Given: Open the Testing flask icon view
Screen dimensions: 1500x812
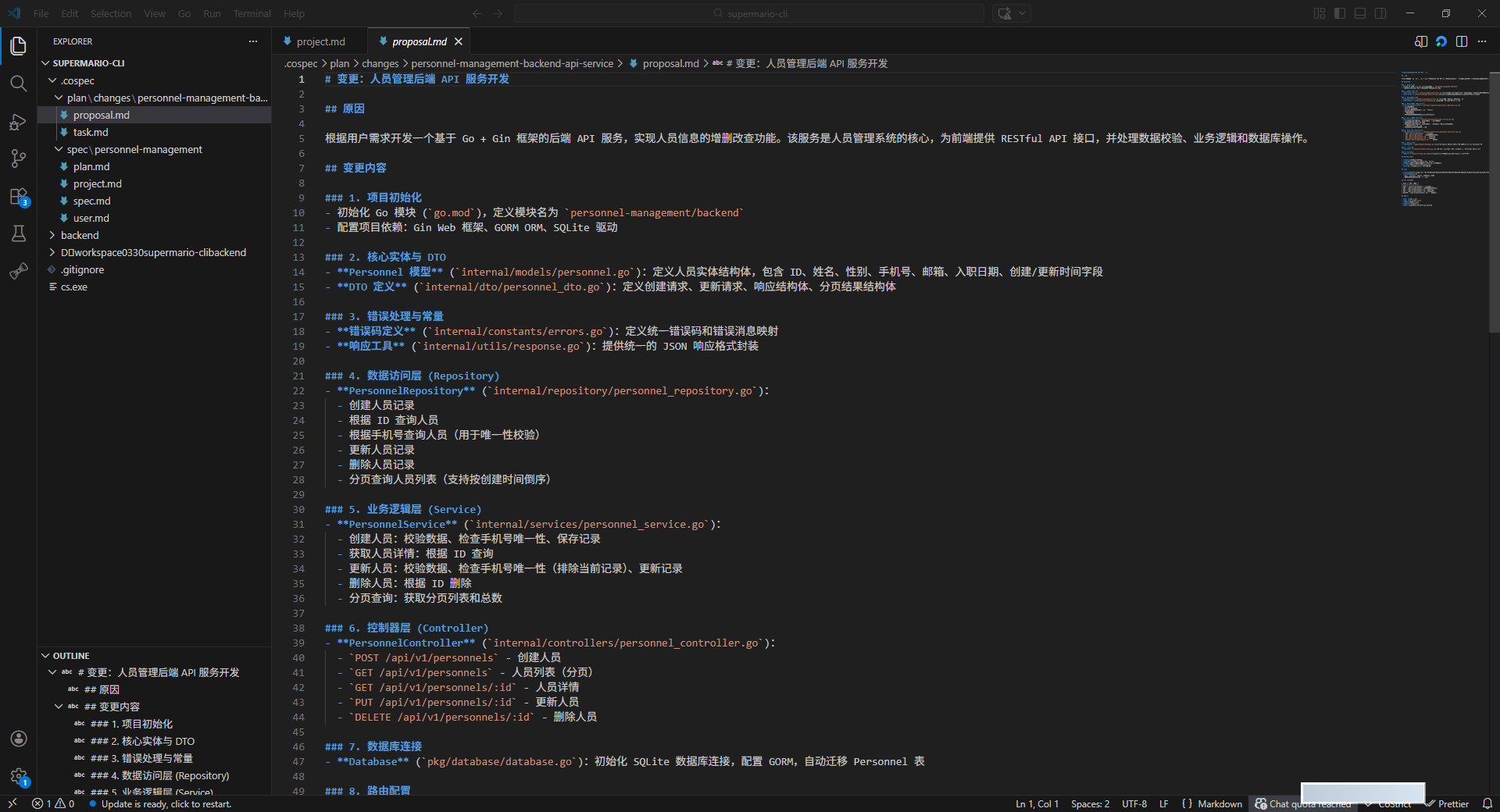Looking at the screenshot, I should coord(19,233).
